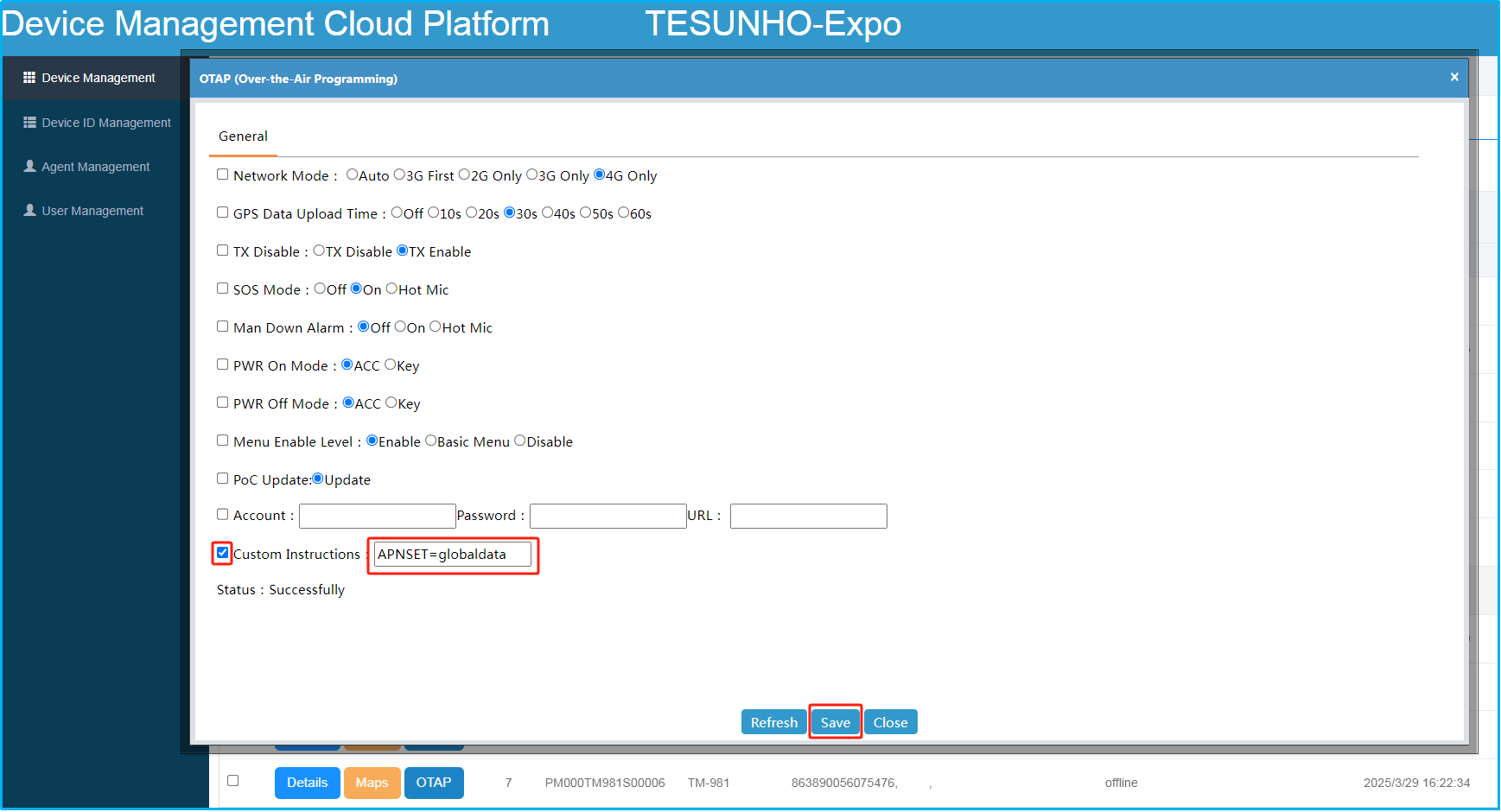Set GPS upload time to 40s
The width and height of the screenshot is (1501, 812).
pyautogui.click(x=547, y=213)
